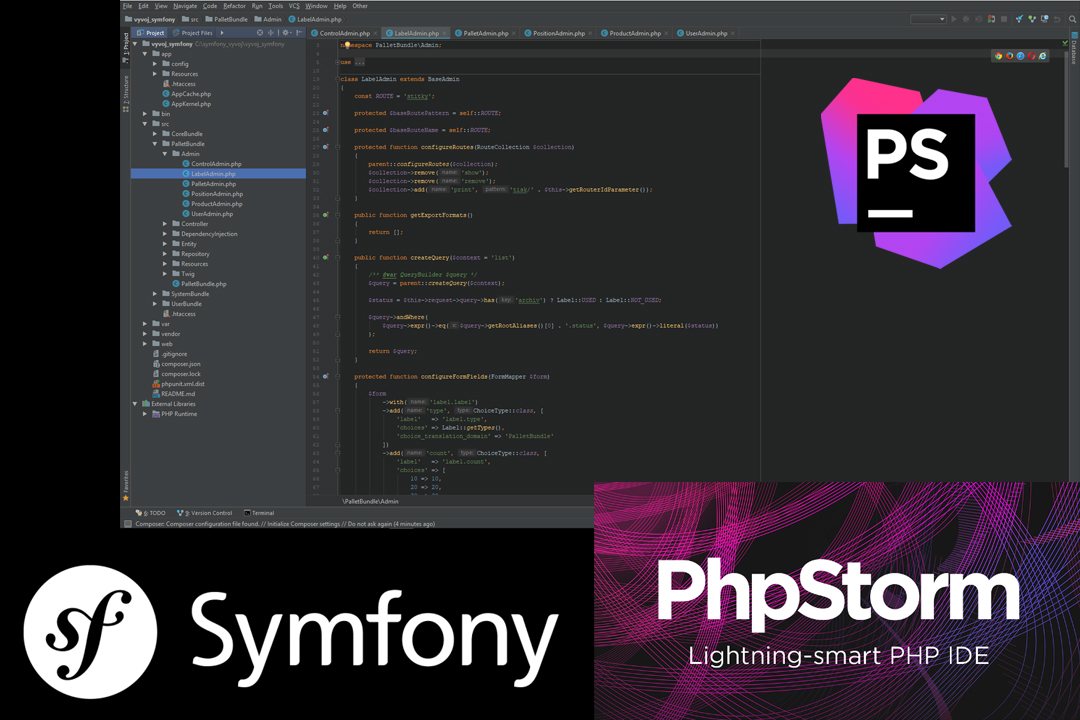The height and width of the screenshot is (720, 1080).
Task: Toggle the Favorites side tool window
Action: (x=126, y=486)
